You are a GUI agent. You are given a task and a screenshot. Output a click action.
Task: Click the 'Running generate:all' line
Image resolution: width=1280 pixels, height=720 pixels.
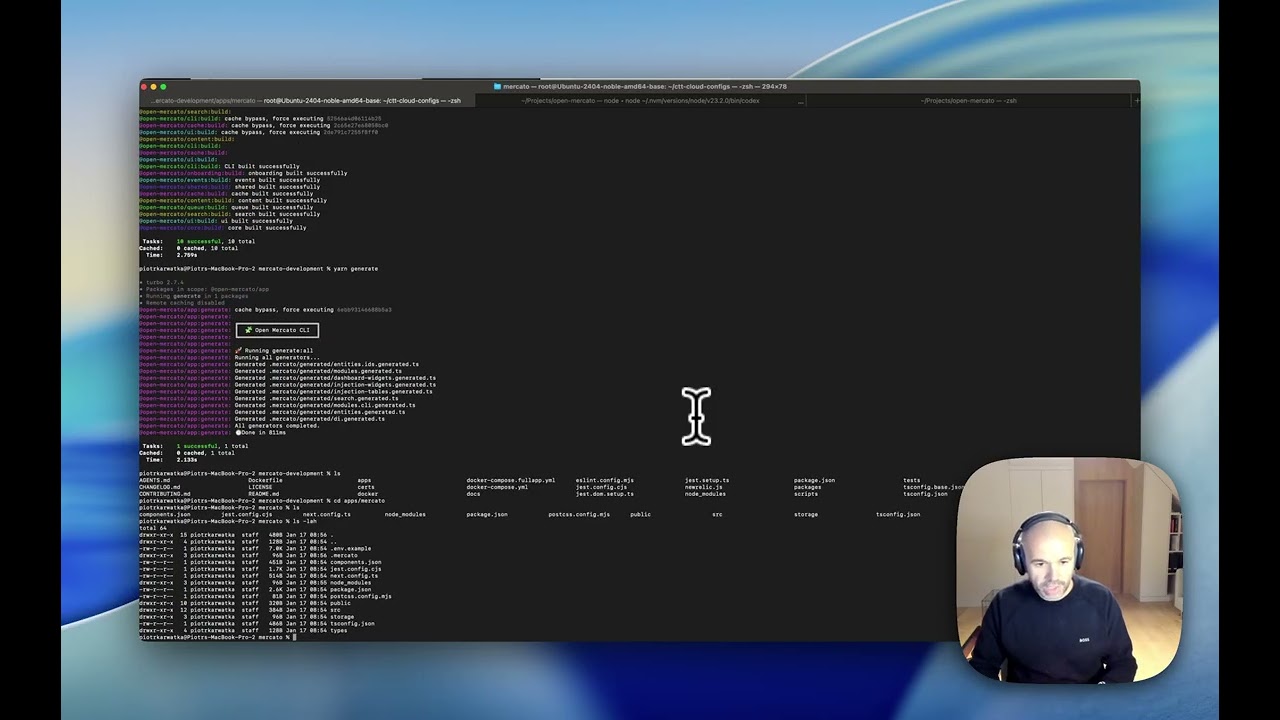tap(274, 350)
